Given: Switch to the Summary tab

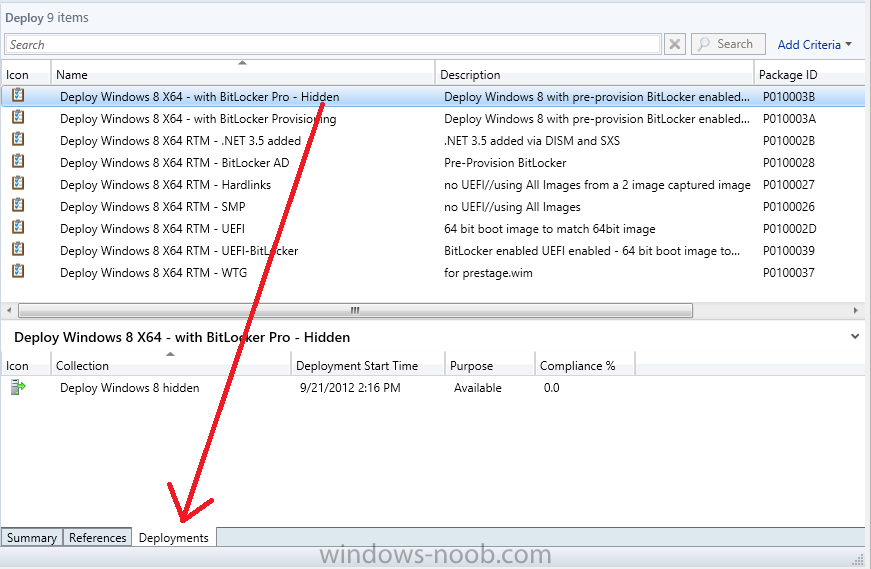Looking at the screenshot, I should [x=32, y=537].
